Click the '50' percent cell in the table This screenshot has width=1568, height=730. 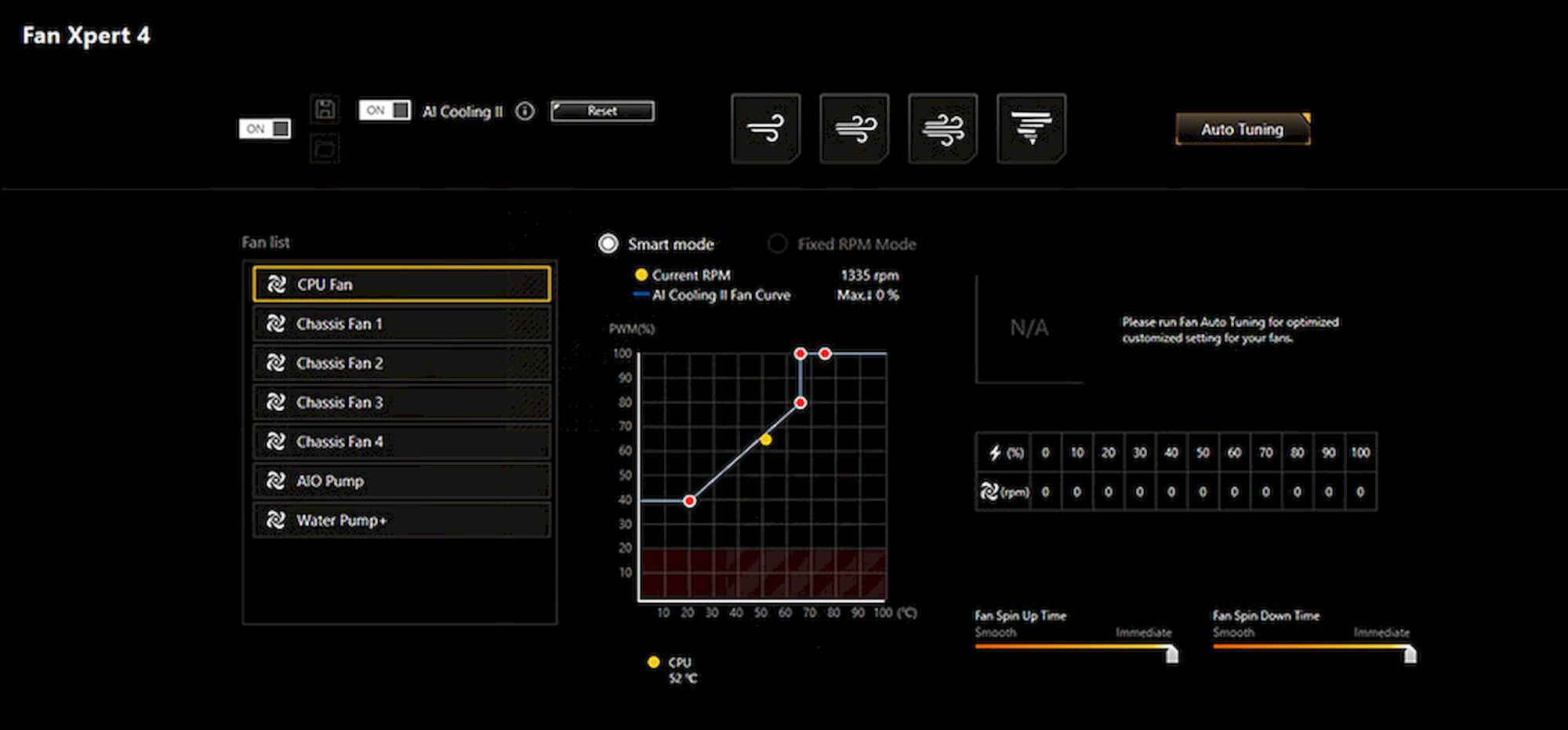tap(1203, 452)
